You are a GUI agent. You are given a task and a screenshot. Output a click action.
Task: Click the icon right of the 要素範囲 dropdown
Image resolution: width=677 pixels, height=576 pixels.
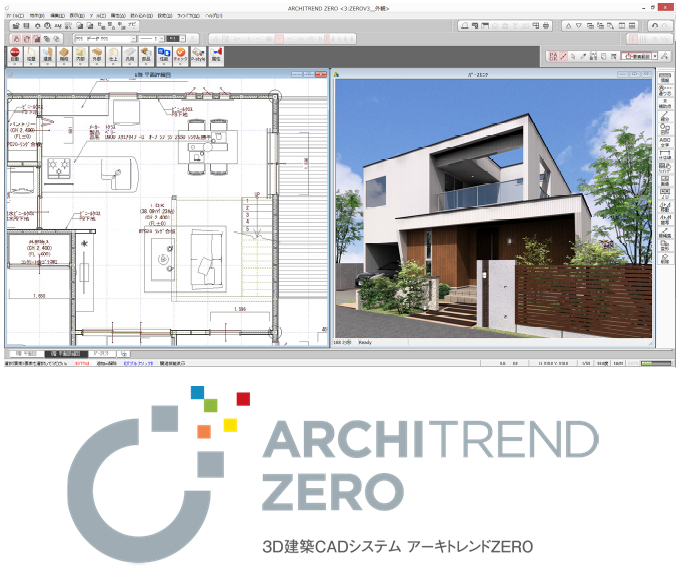click(x=664, y=56)
